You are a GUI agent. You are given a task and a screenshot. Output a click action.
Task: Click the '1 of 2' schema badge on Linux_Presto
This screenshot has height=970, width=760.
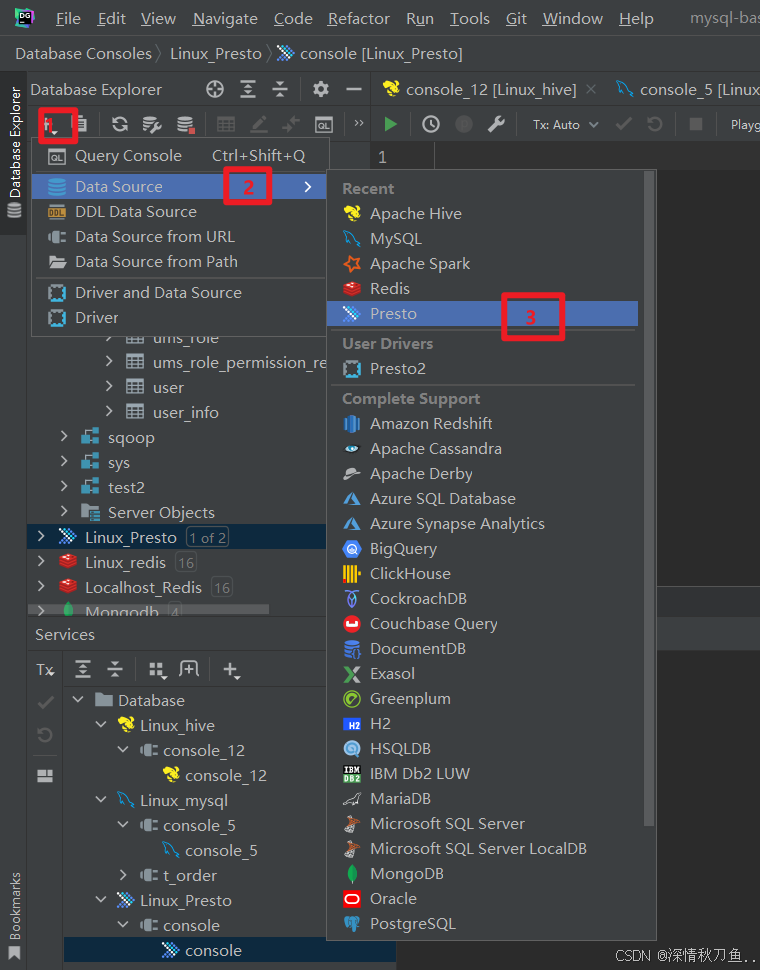(x=207, y=538)
